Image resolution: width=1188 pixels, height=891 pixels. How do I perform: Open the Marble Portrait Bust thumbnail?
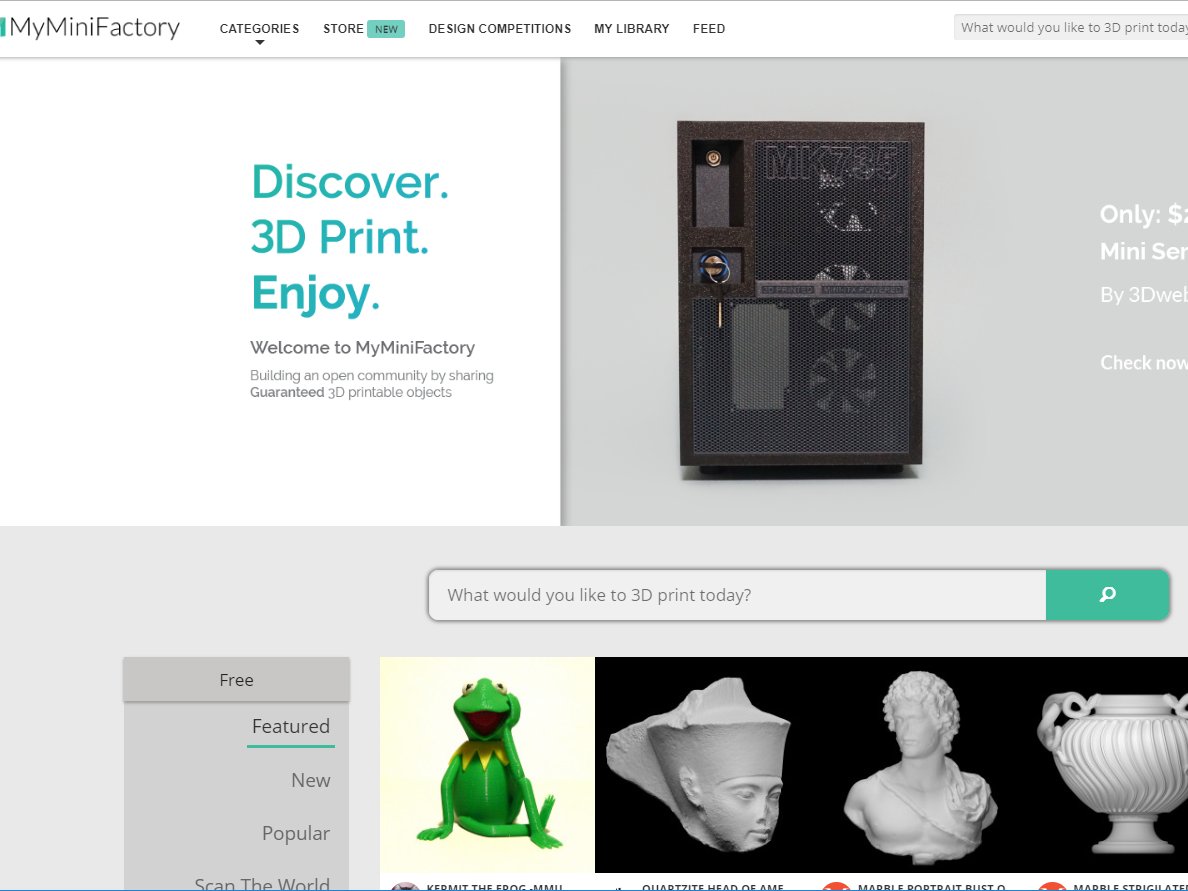pos(919,765)
